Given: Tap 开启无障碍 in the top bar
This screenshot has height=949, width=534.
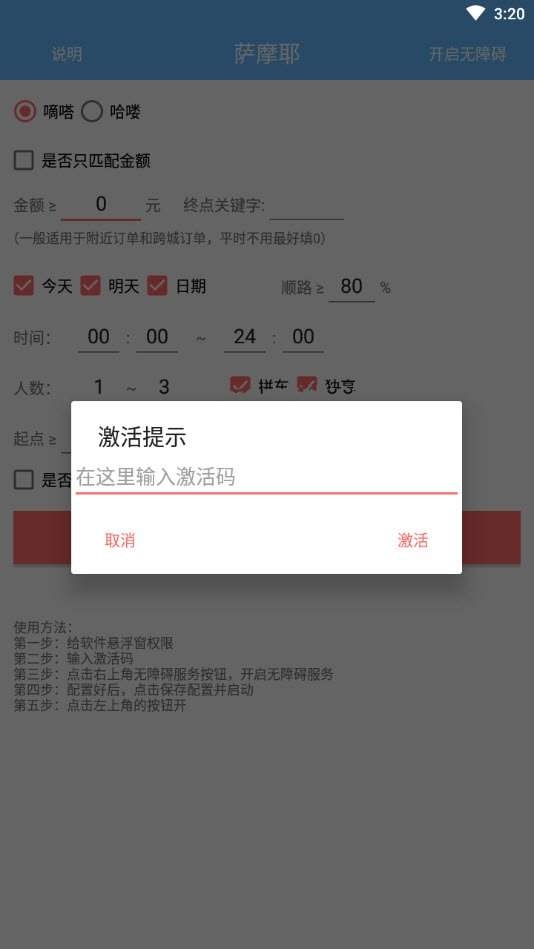Looking at the screenshot, I should tap(467, 54).
